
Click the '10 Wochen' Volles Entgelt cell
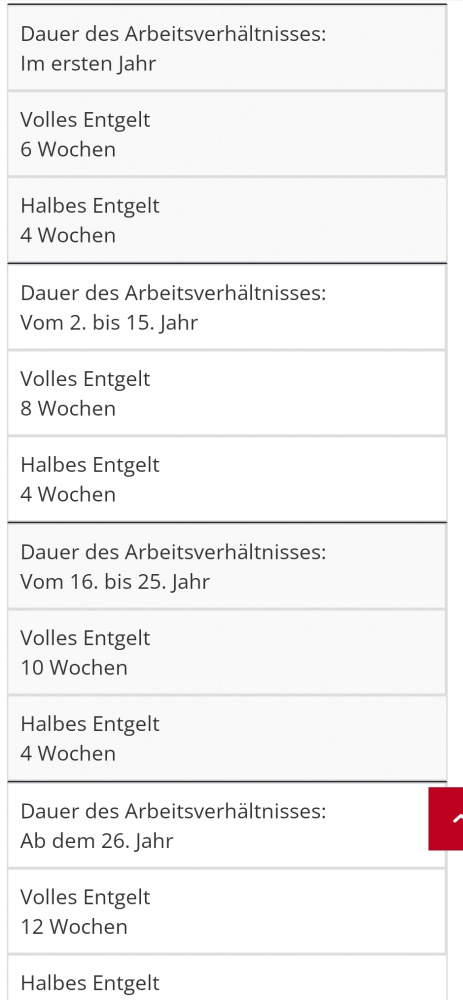click(x=227, y=652)
